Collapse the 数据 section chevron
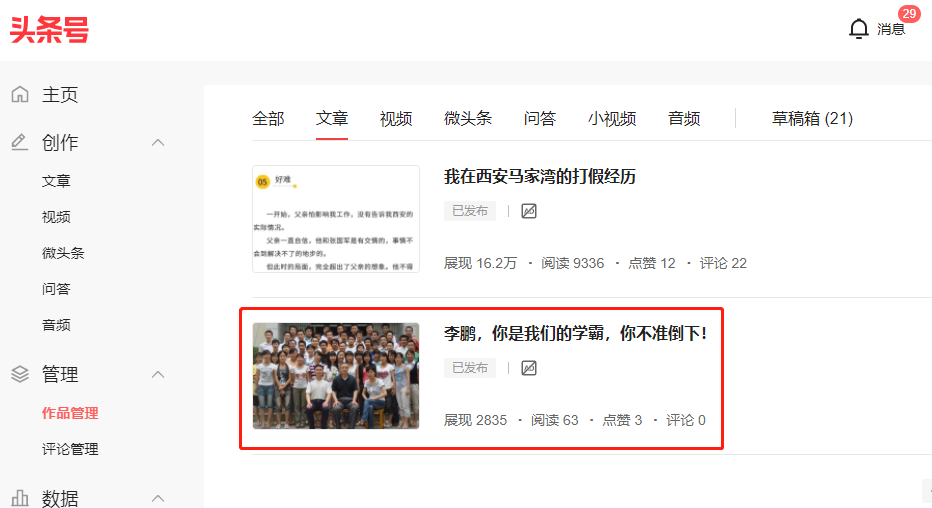 [158, 498]
